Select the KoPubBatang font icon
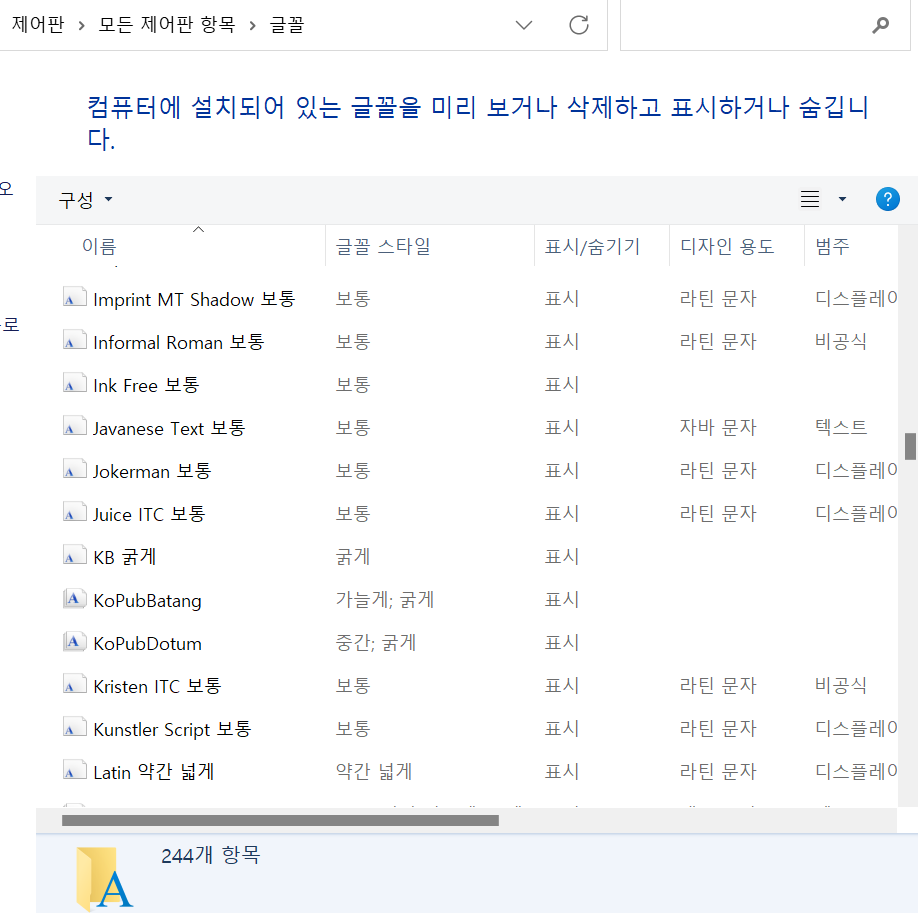 click(74, 598)
